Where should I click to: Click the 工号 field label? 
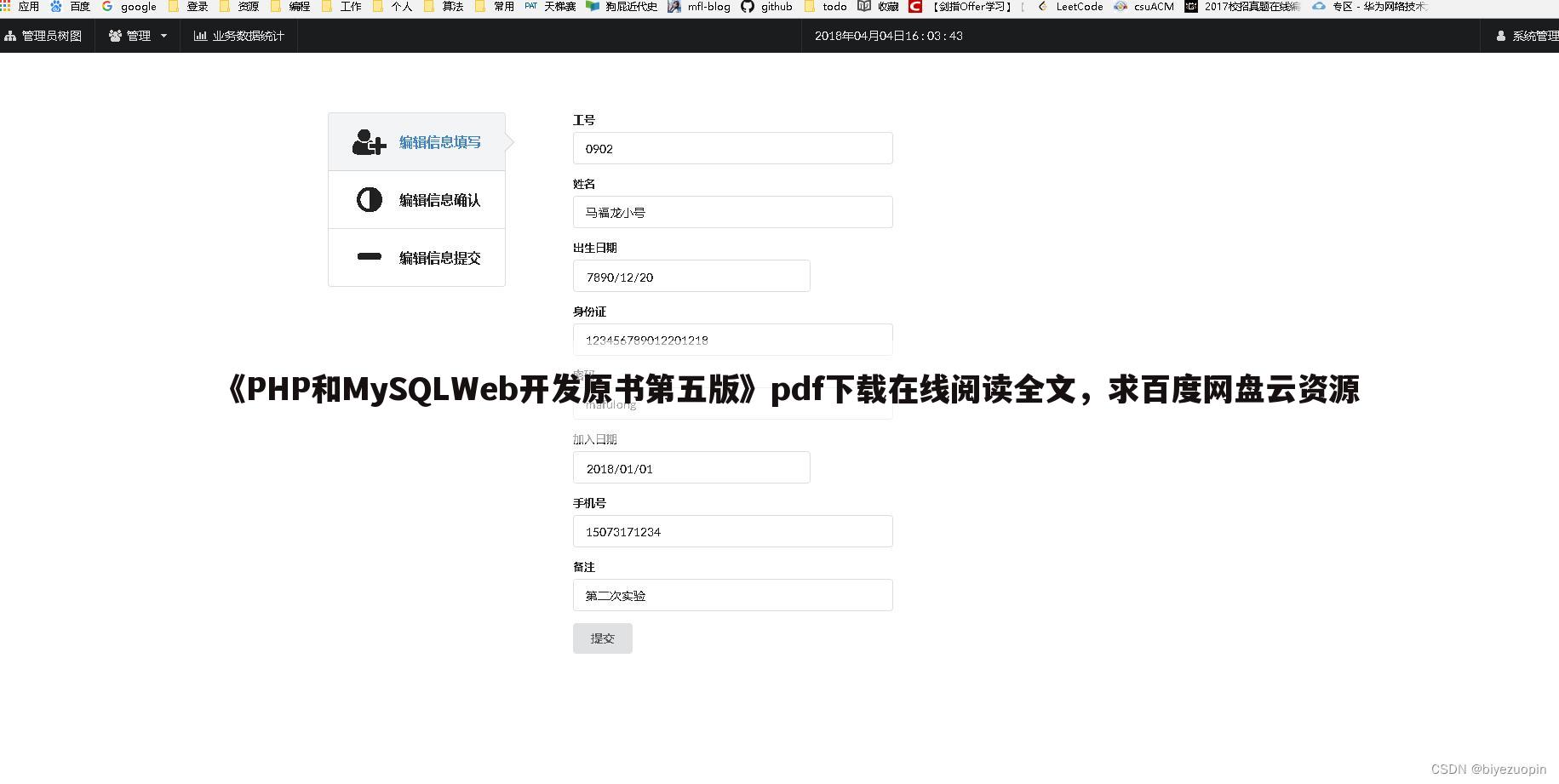click(584, 120)
